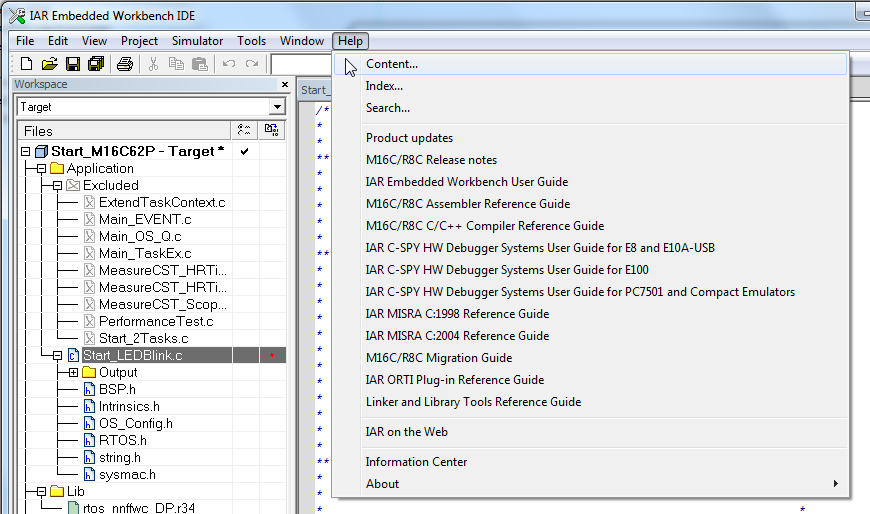Viewport: 870px width, 514px height.
Task: Open M16C/R8C Release notes
Action: click(431, 160)
